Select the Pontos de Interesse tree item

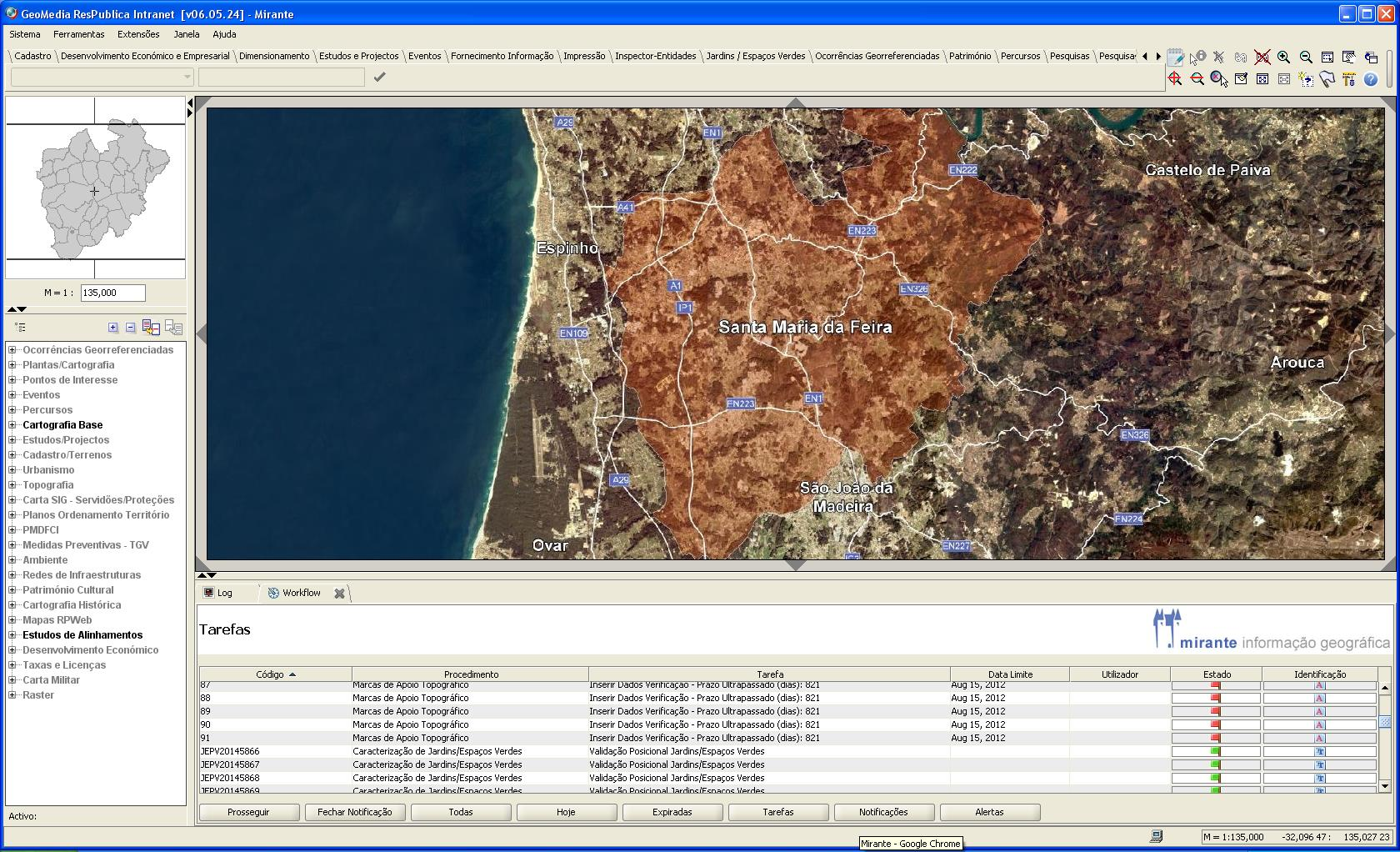coord(70,380)
